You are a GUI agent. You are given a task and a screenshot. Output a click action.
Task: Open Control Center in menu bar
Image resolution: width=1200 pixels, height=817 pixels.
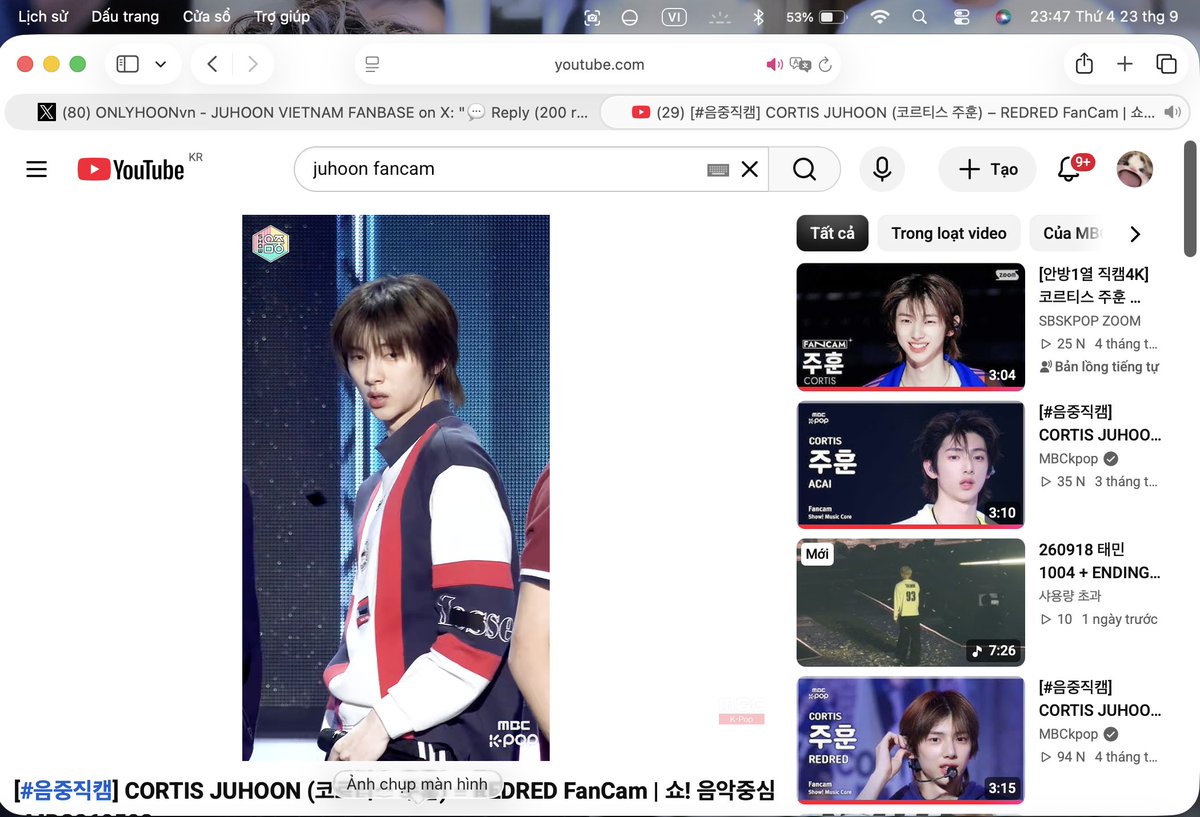(962, 17)
